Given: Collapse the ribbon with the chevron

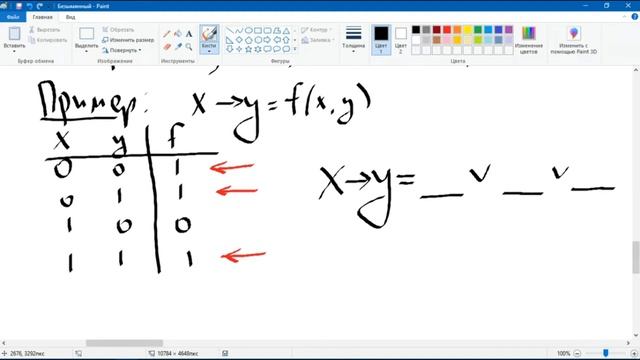Looking at the screenshot, I should tap(624, 17).
